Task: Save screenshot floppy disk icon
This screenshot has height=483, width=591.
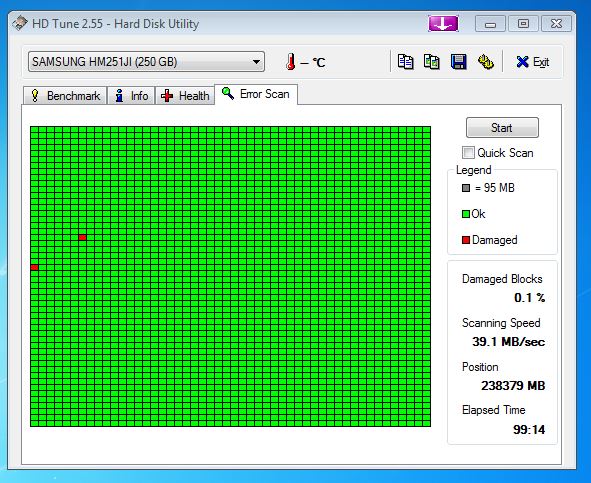Action: (459, 62)
